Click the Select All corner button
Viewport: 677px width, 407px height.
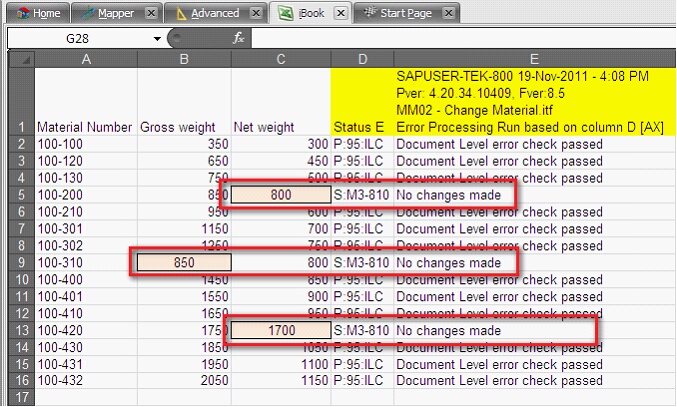[19, 59]
